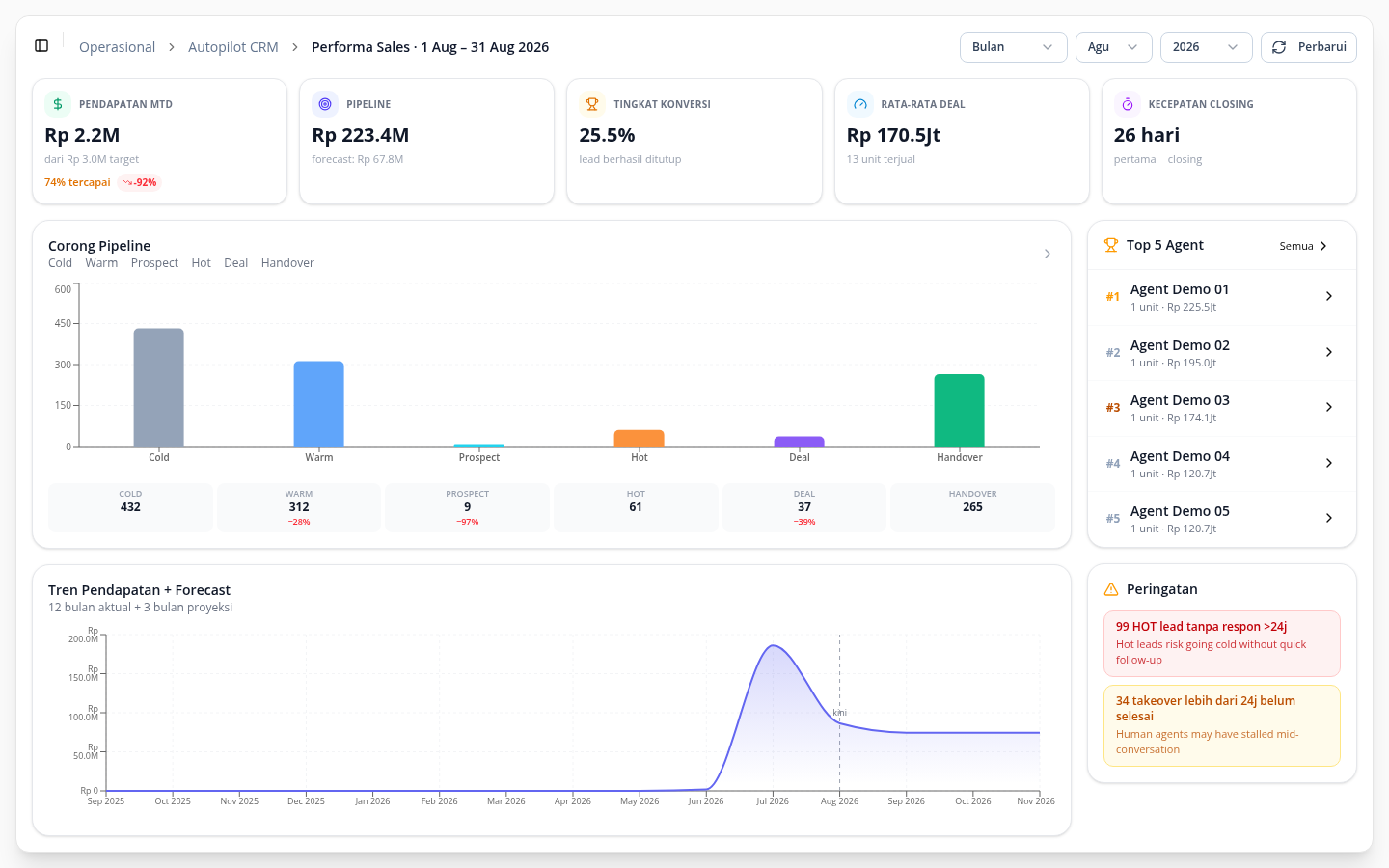Navigate to Autopilot CRM breadcrumb

pos(232,47)
